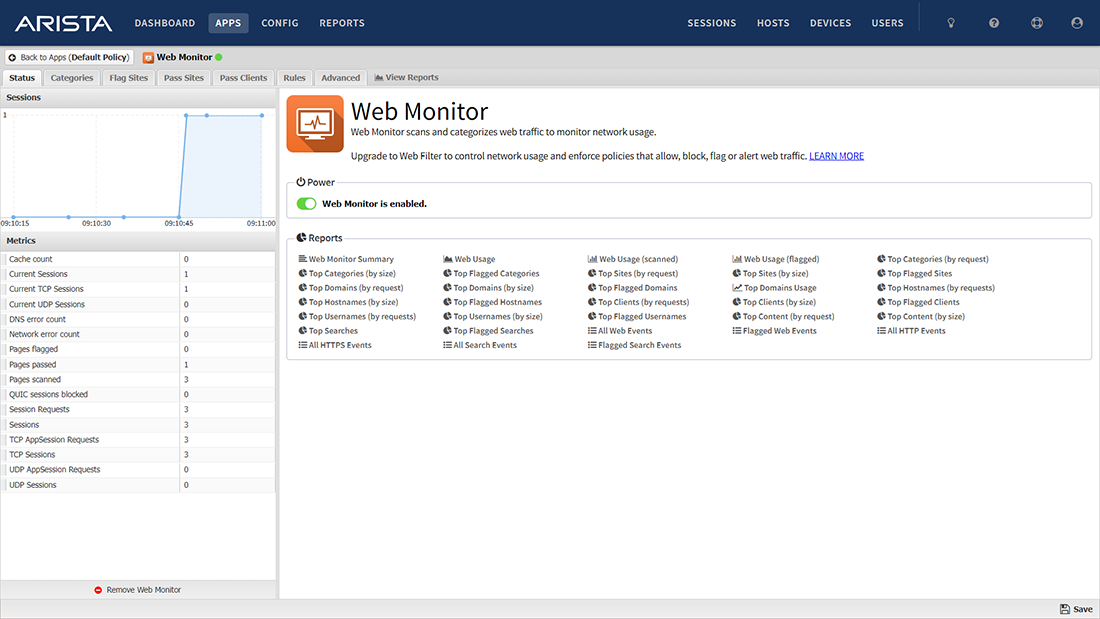Go to SESSIONS page

[711, 23]
